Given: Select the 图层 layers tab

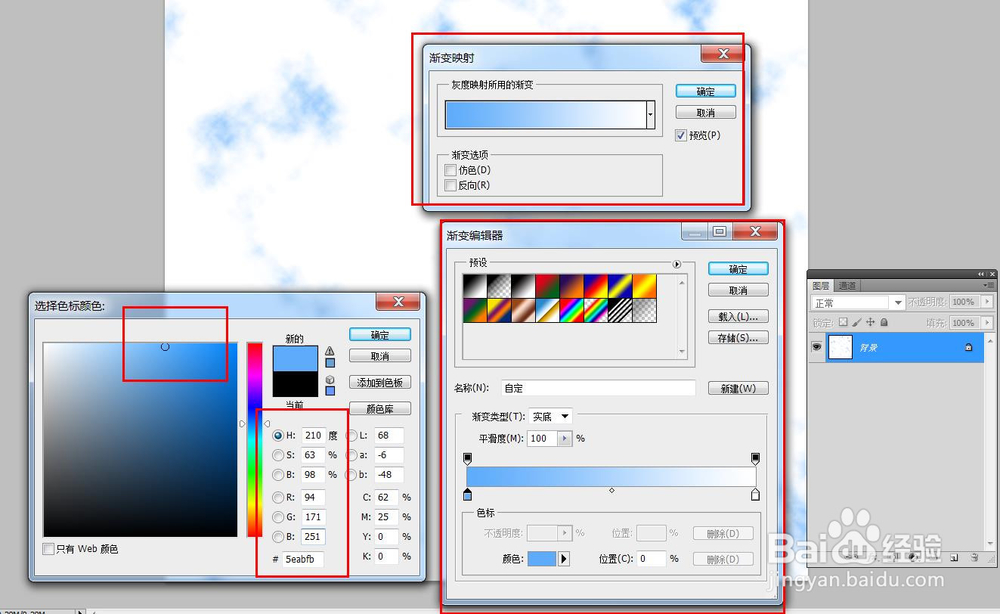Looking at the screenshot, I should tap(821, 284).
